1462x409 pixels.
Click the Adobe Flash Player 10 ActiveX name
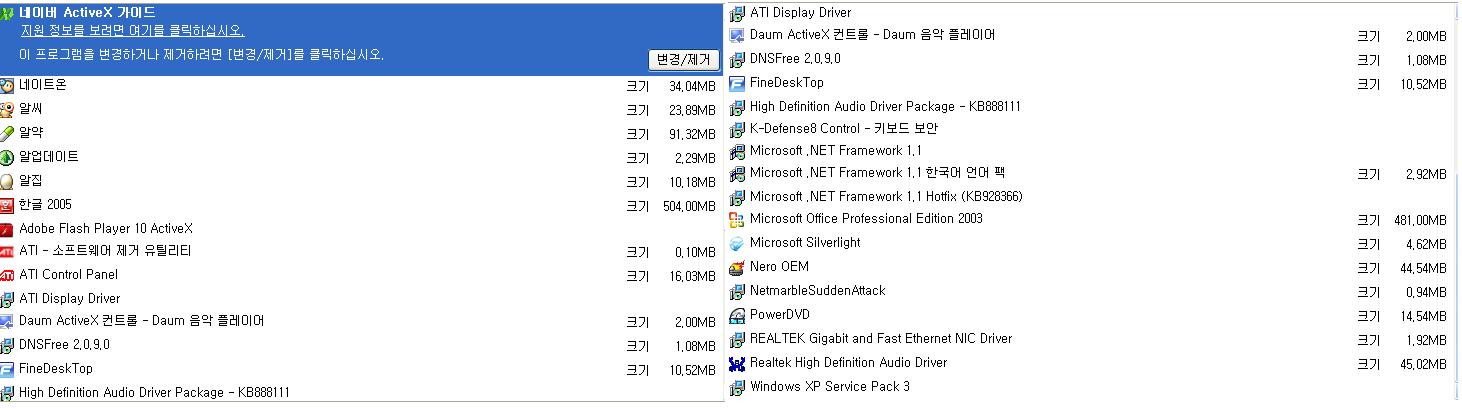[x=106, y=229]
